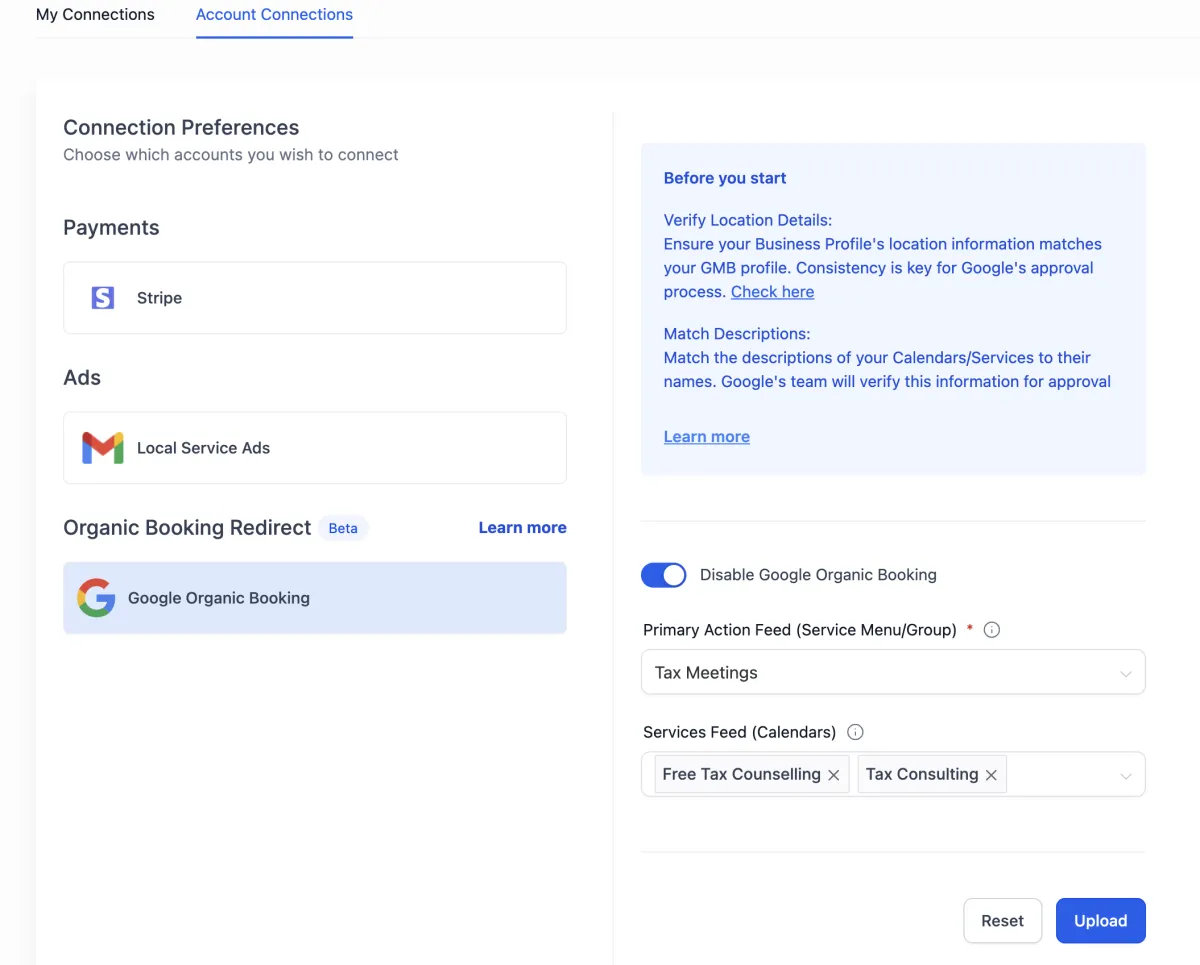Expand the Services Feed calendars dropdown arrow
Screen dimensions: 1200x965
pyautogui.click(x=1126, y=776)
